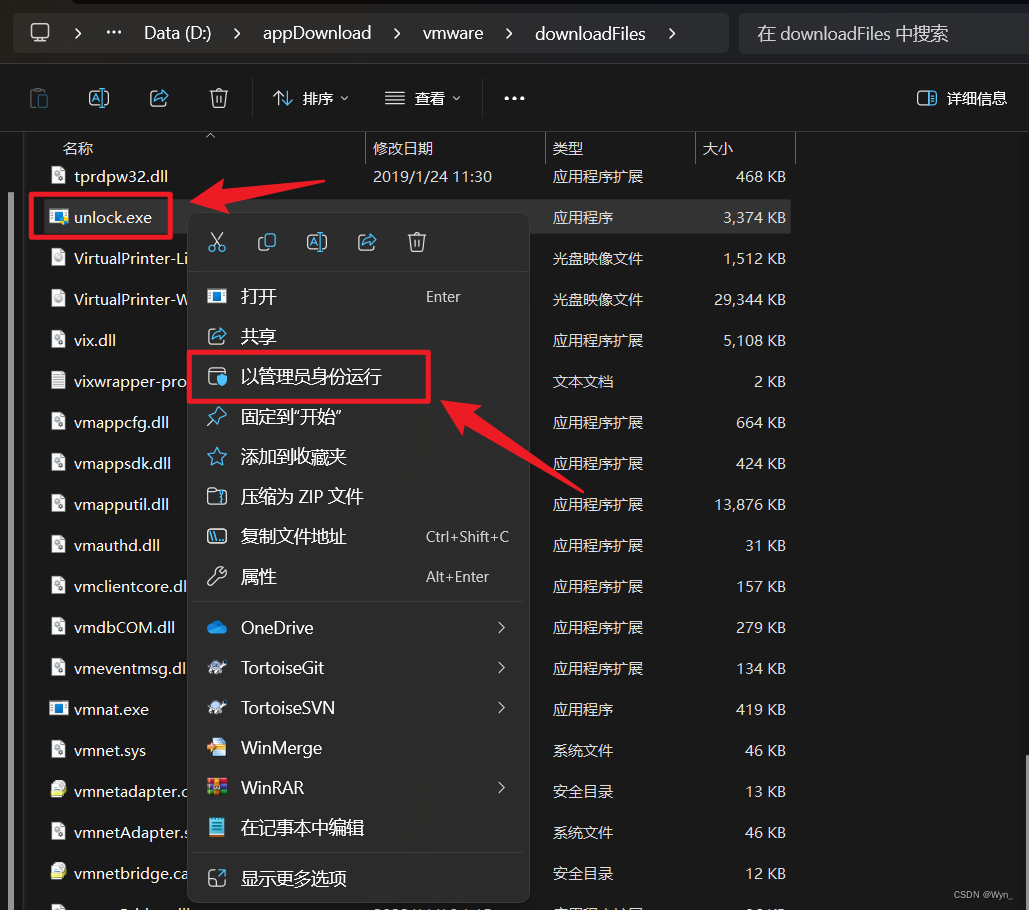This screenshot has height=910, width=1029.
Task: Navigate to Data (D:) in the address bar
Action: (x=178, y=33)
